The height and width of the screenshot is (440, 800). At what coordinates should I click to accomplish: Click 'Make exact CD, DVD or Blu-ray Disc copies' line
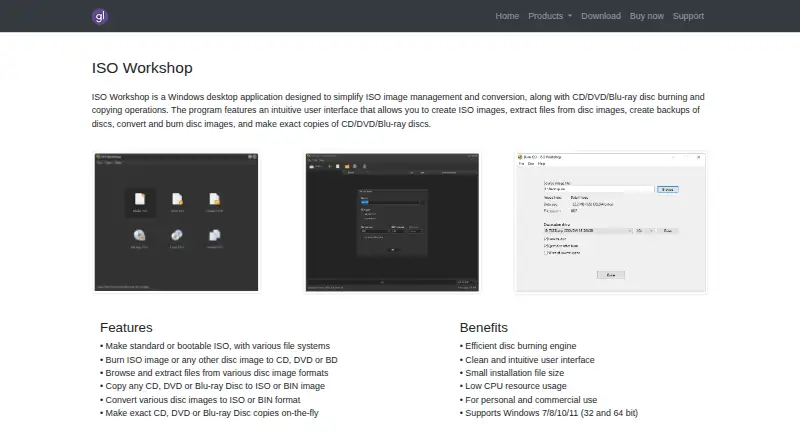pyautogui.click(x=209, y=413)
